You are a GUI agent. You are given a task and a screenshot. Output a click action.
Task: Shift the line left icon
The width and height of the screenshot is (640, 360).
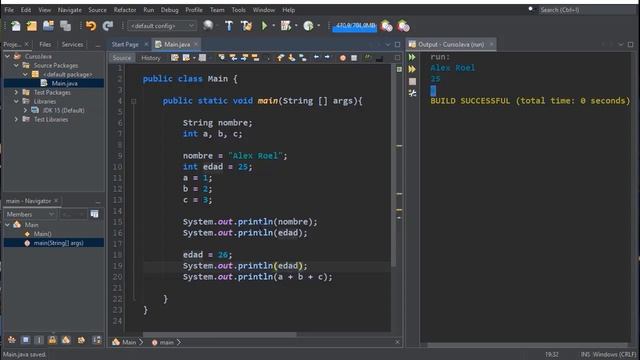pyautogui.click(x=316, y=58)
